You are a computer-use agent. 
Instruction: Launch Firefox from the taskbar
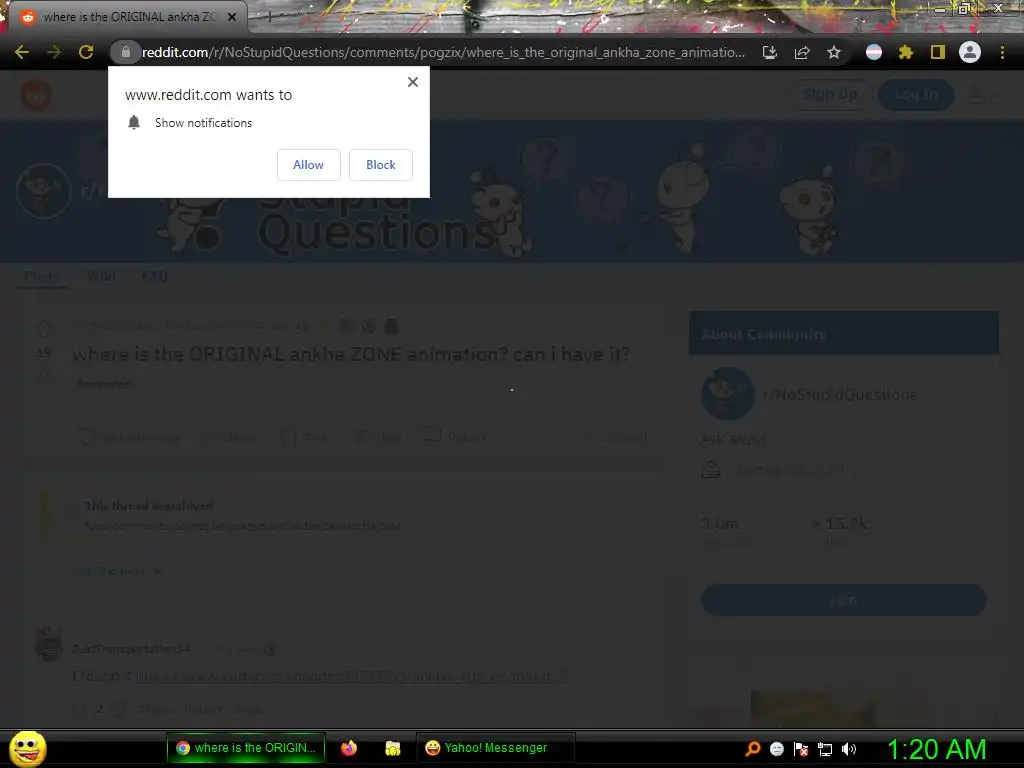coord(349,748)
